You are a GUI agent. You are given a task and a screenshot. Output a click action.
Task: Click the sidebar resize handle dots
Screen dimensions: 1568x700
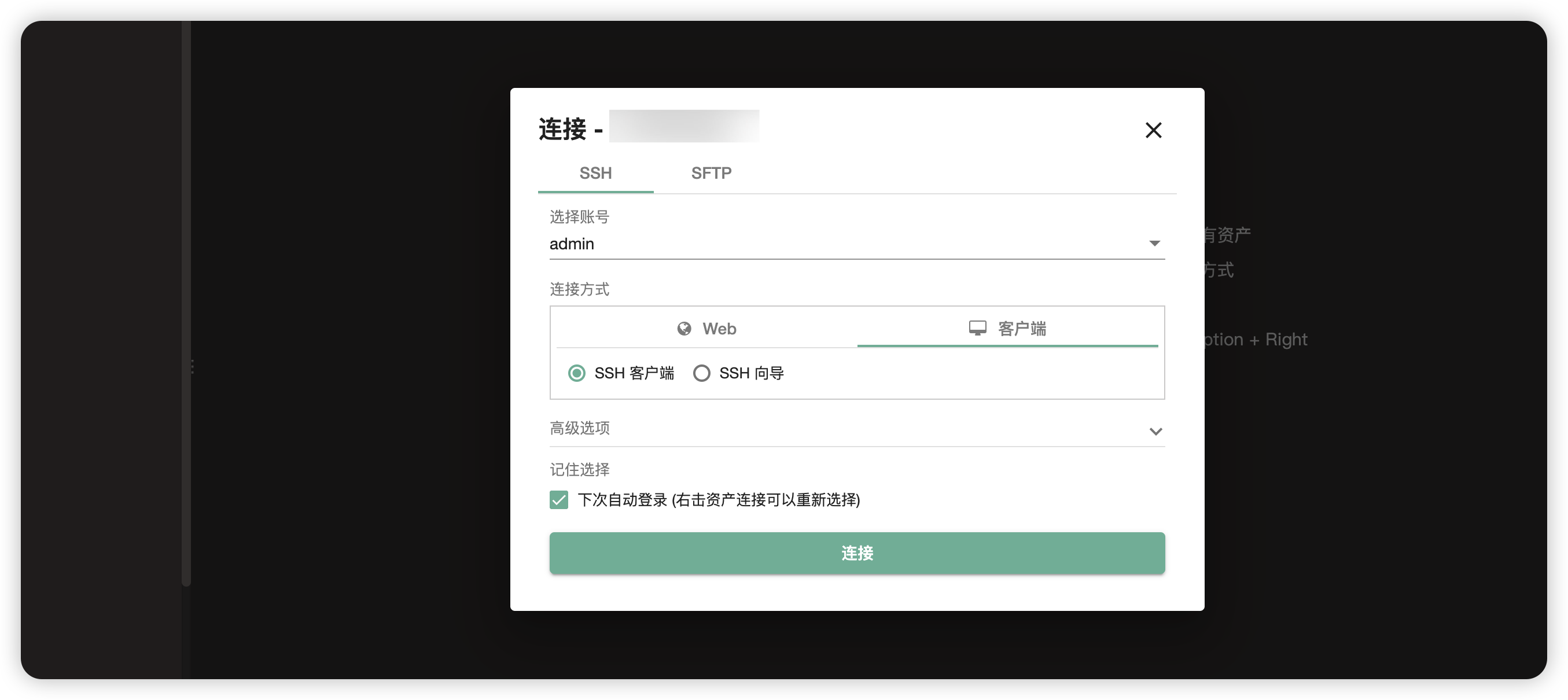click(x=192, y=366)
